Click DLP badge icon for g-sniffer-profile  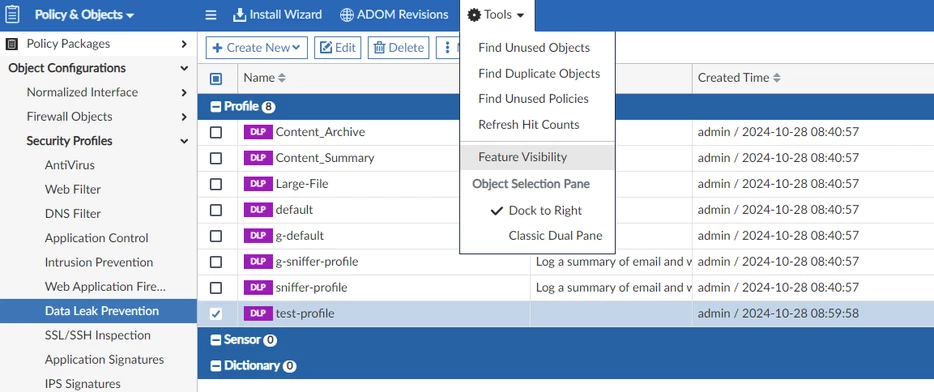[x=258, y=262]
